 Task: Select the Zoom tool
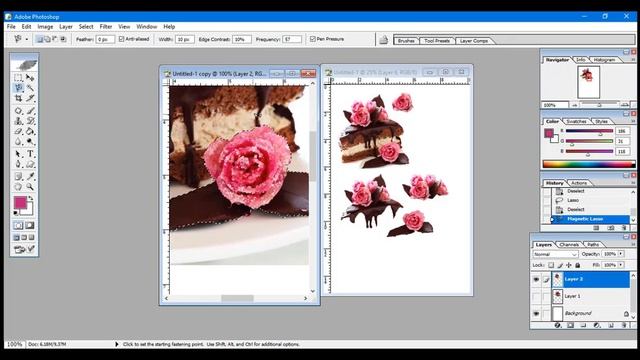coord(30,187)
